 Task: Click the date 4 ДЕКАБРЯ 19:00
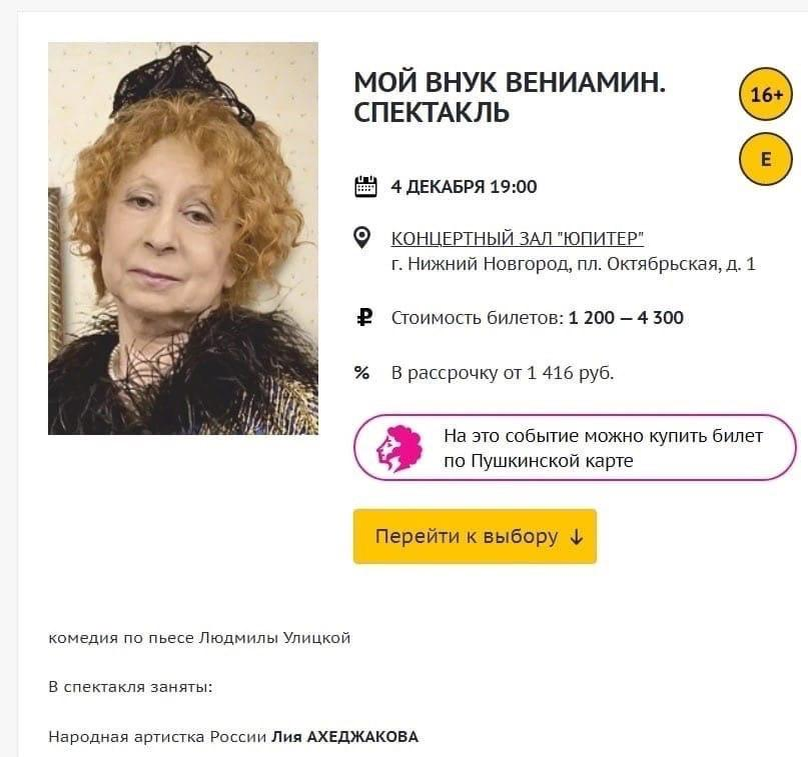click(462, 186)
